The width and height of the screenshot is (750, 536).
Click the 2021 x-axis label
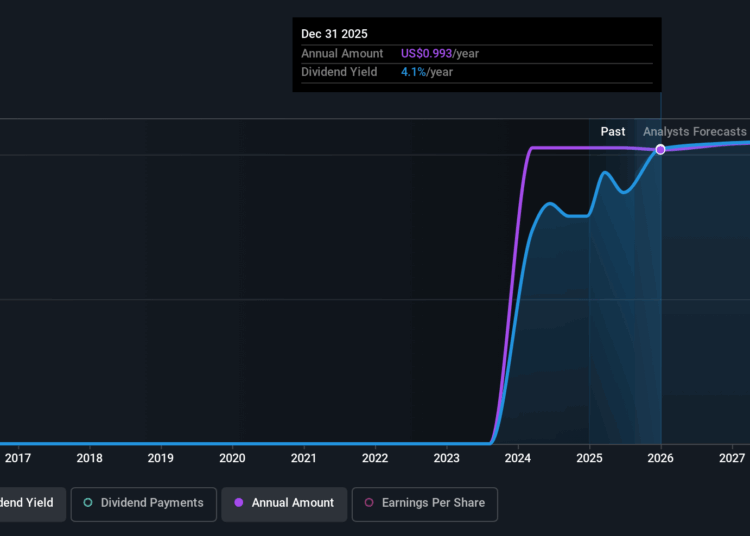(304, 458)
